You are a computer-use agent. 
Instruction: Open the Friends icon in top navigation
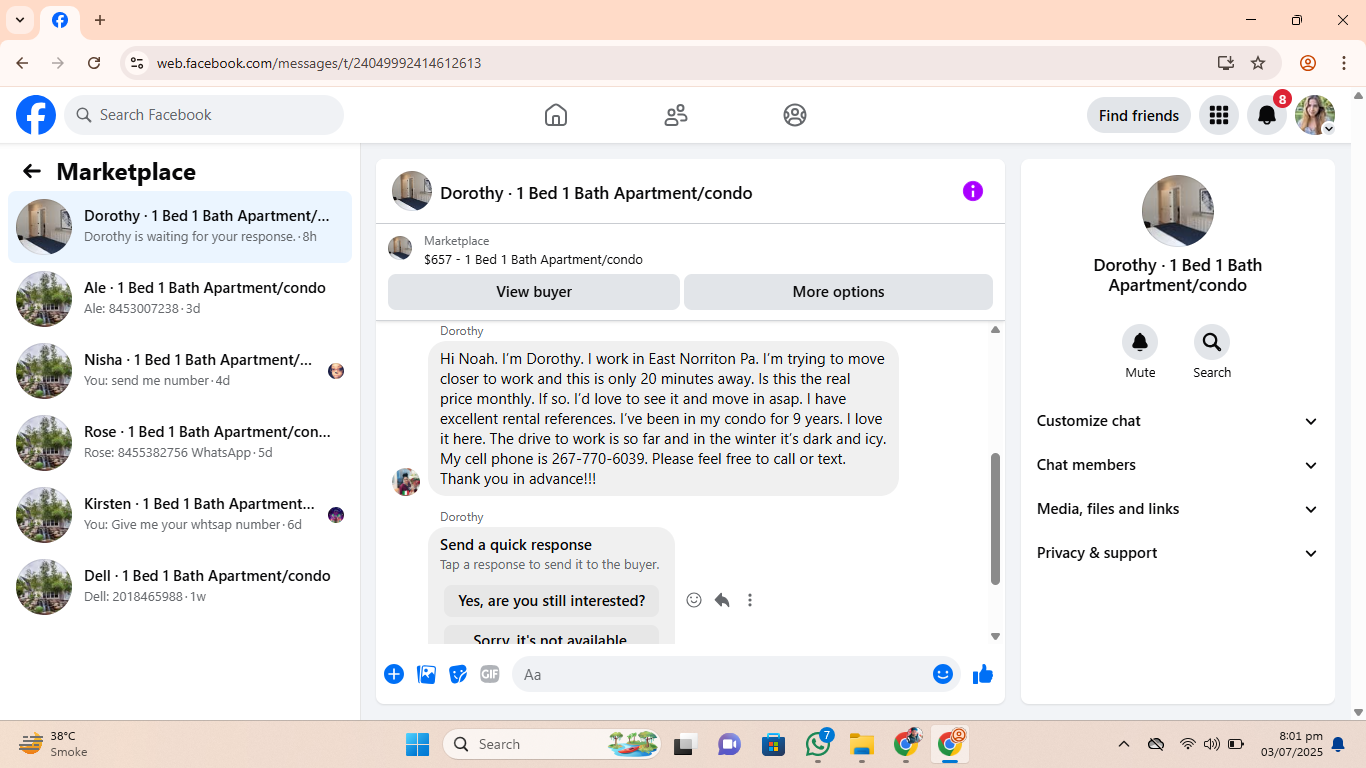tap(676, 115)
